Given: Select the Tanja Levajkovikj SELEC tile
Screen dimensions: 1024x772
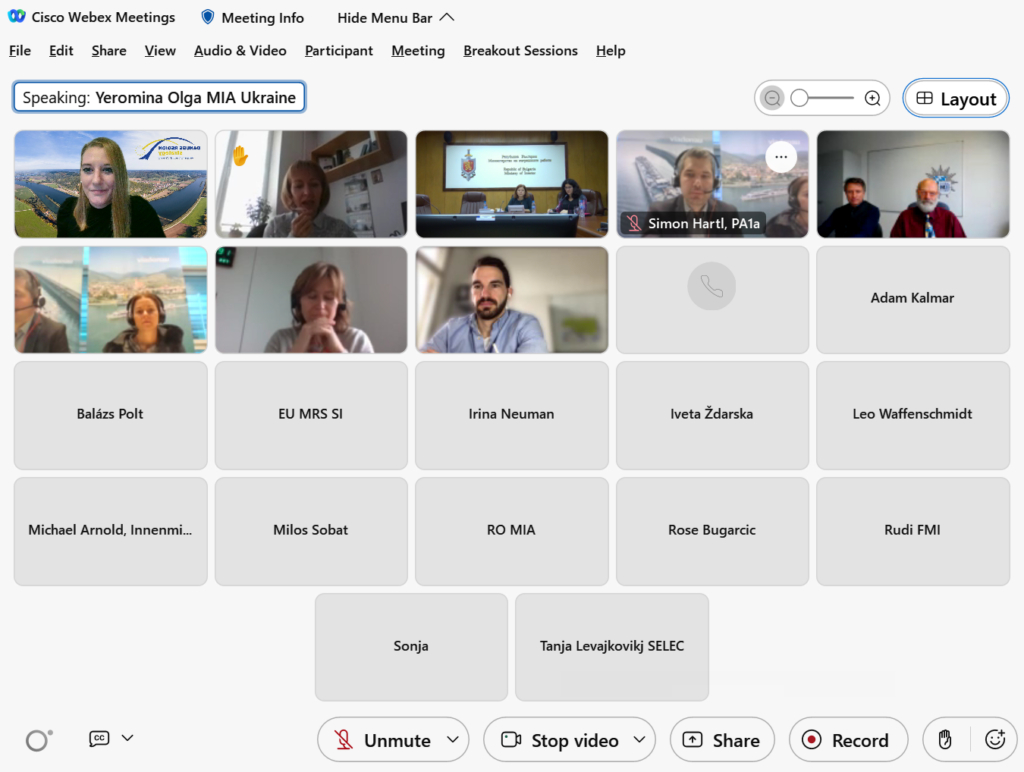Looking at the screenshot, I should (x=611, y=646).
